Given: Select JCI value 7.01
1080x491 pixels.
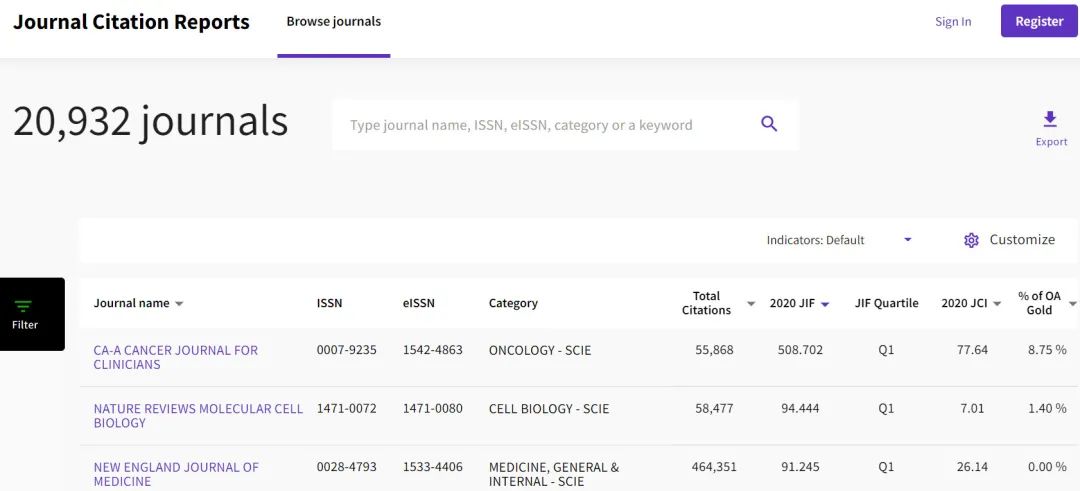Looking at the screenshot, I should tap(973, 408).
